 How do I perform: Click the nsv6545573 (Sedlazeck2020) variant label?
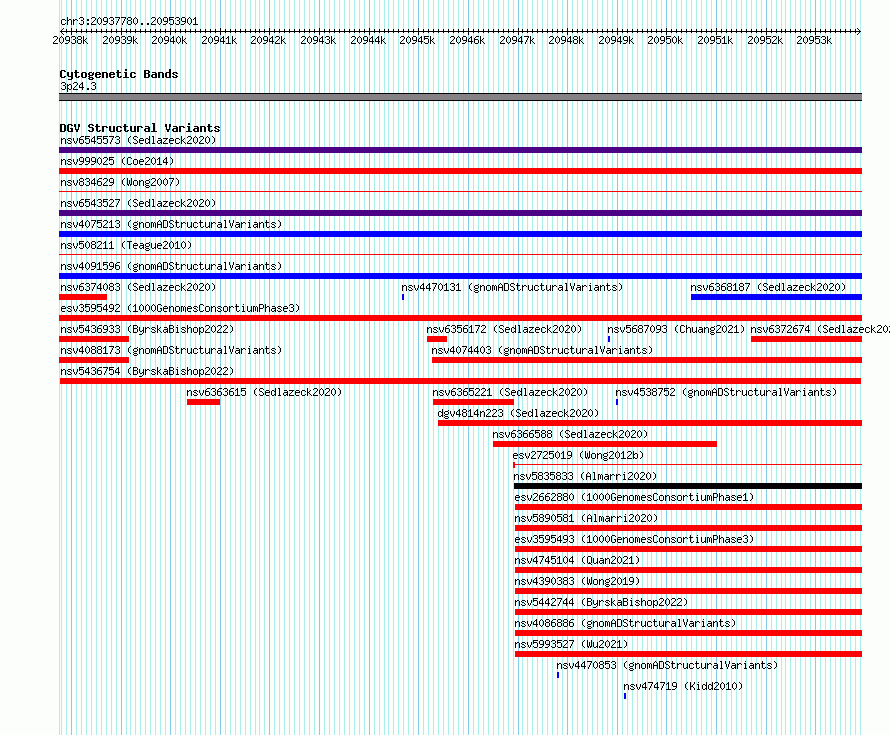point(138,140)
